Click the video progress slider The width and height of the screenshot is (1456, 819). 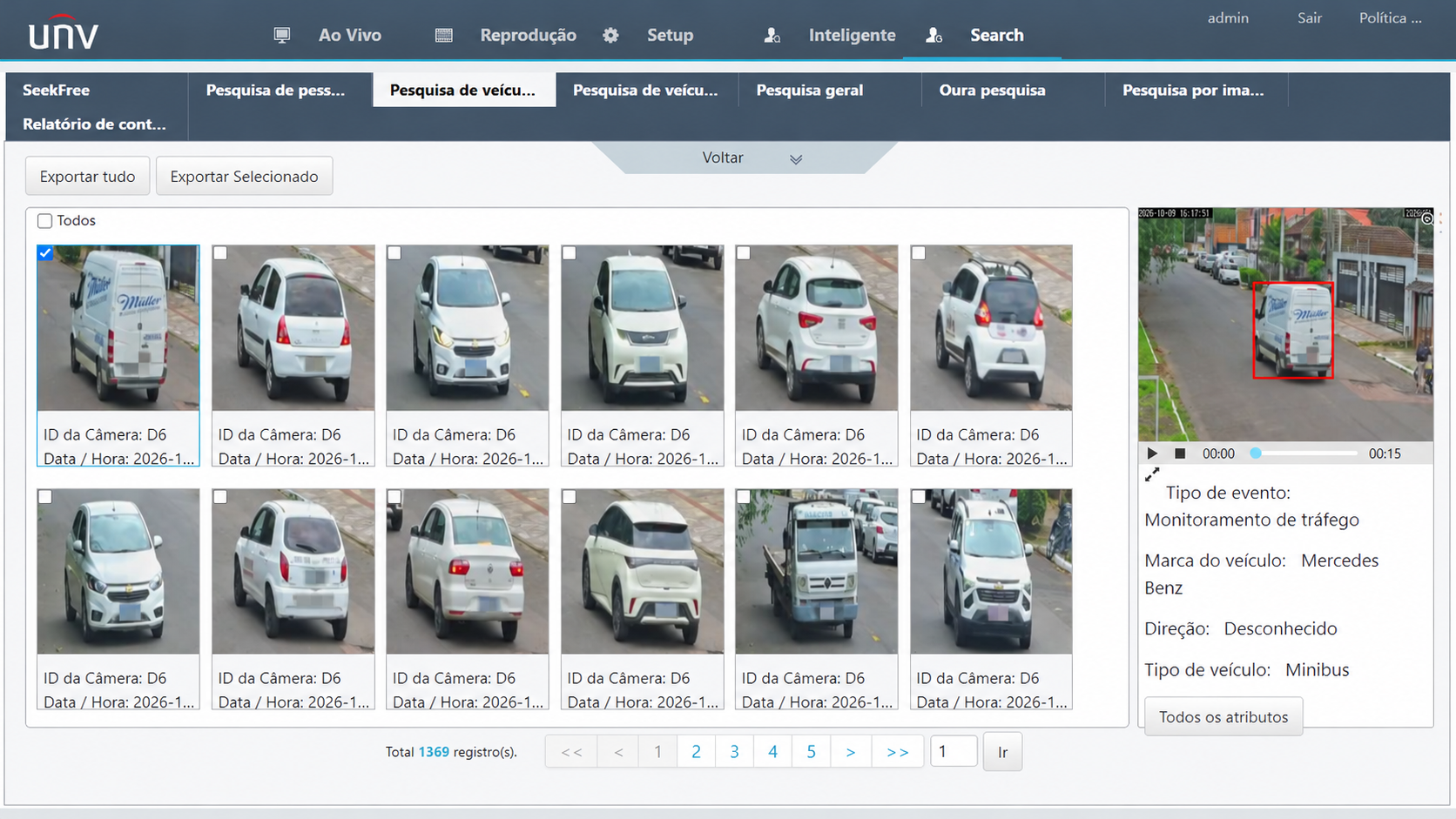(x=1306, y=453)
